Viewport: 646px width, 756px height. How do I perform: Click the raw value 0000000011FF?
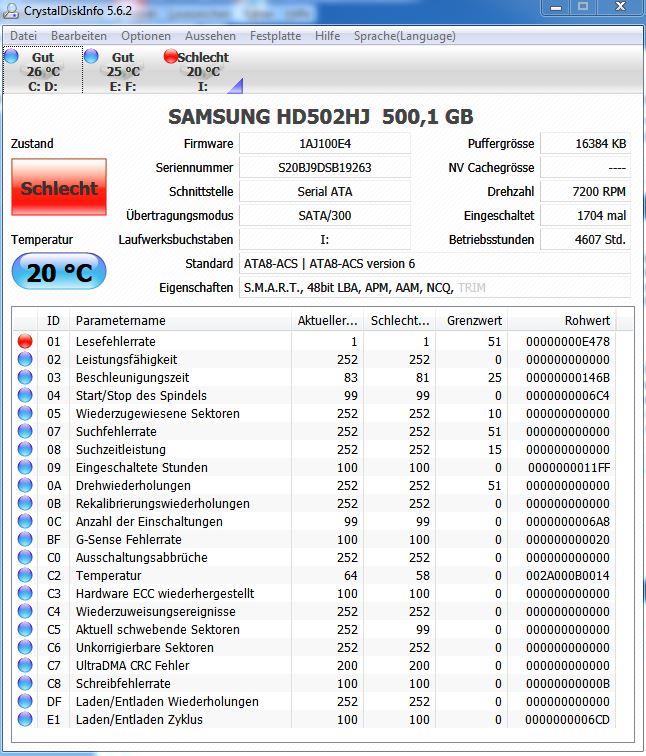point(569,467)
